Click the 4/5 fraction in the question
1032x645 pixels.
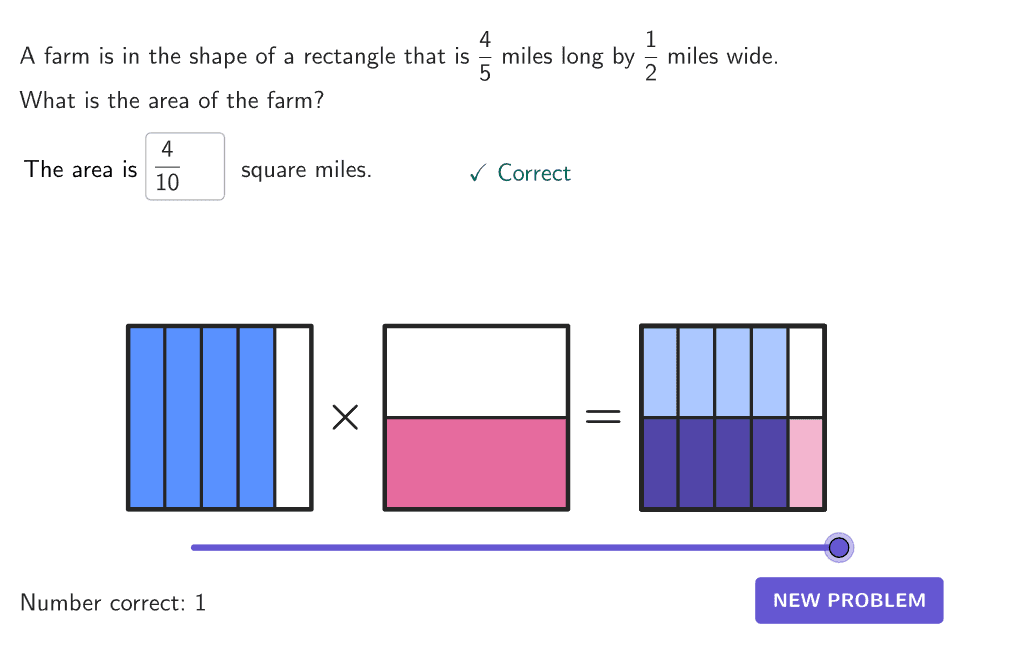pos(485,57)
